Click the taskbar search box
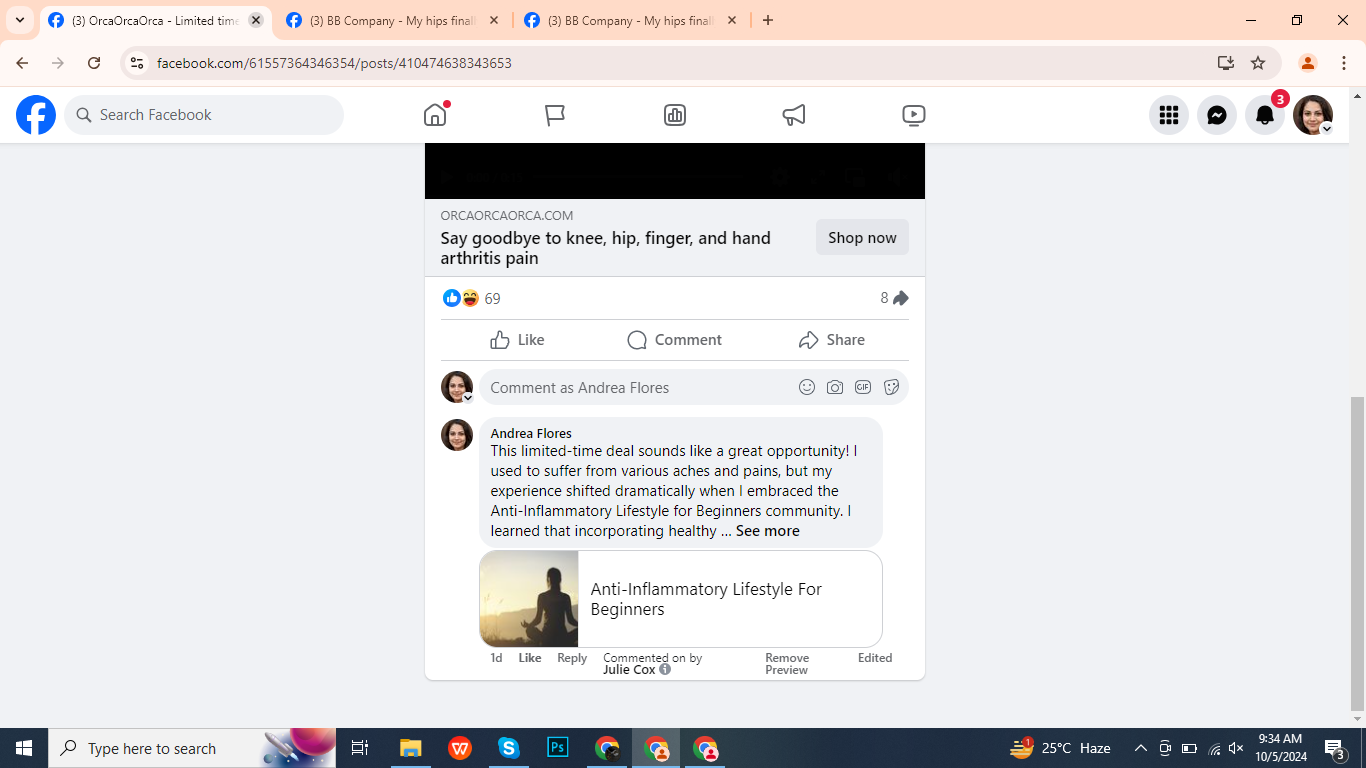The height and width of the screenshot is (768, 1366). [192, 748]
